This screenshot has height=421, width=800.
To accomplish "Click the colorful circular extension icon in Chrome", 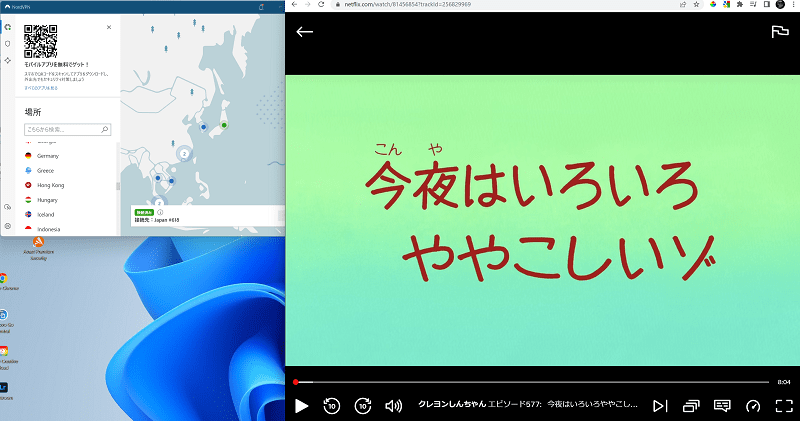I will coord(713,4).
